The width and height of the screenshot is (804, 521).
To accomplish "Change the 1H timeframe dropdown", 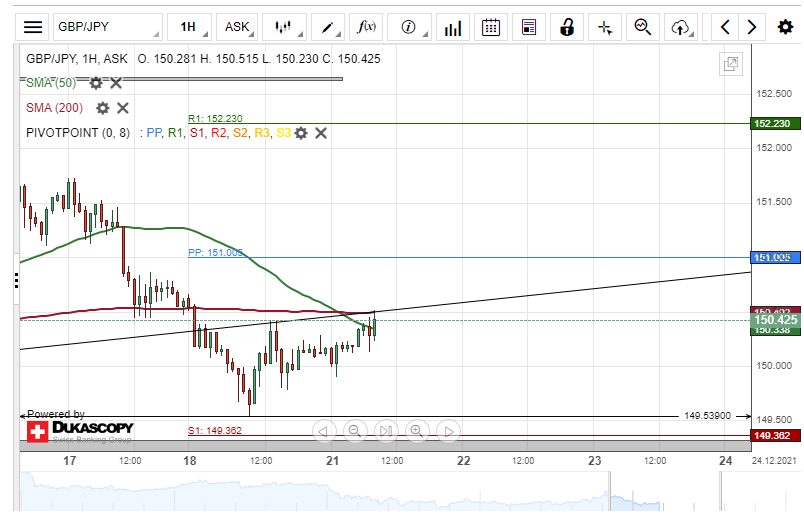I will tap(190, 27).
